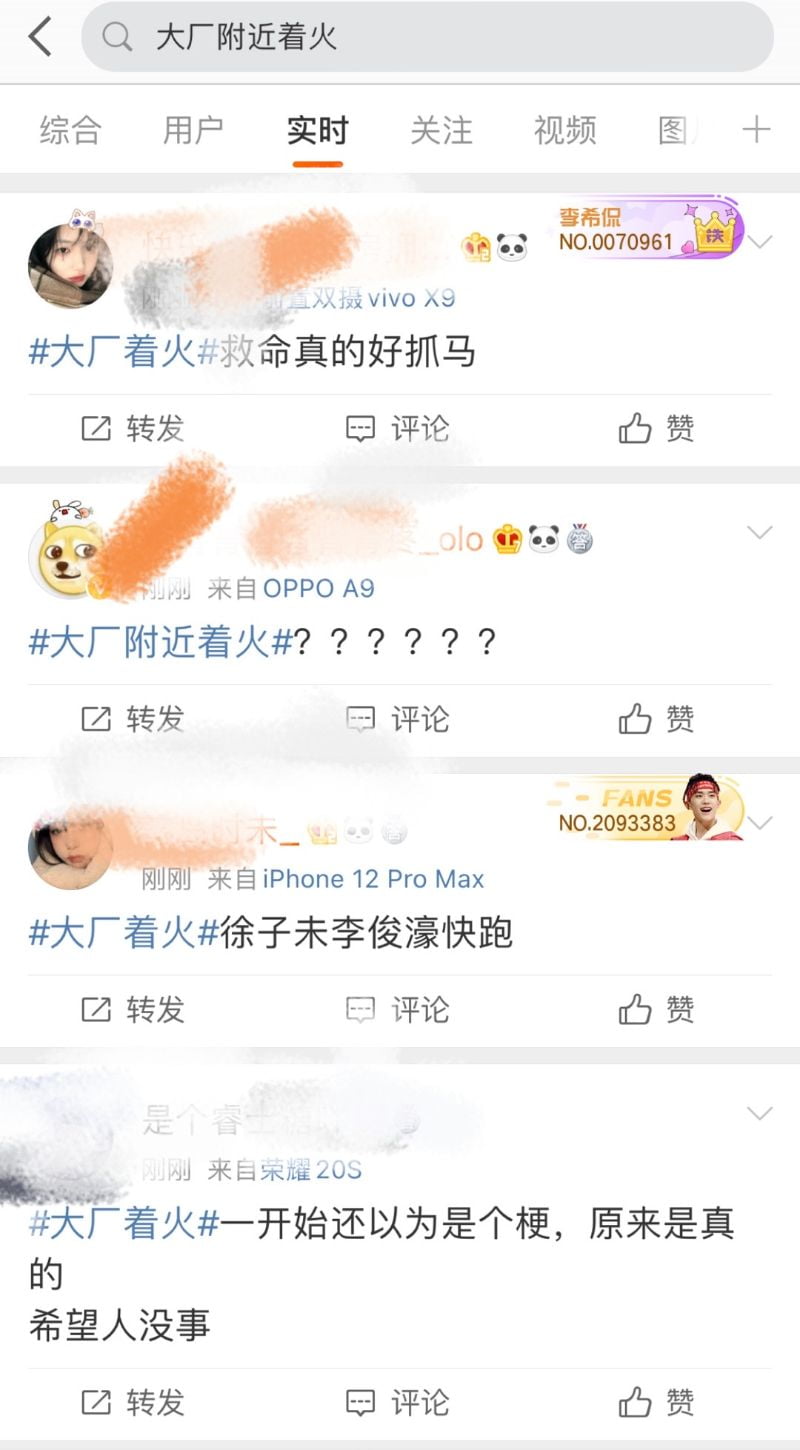Open the chevron menu on the iPhone 12 Pro Max post
Viewport: 800px width, 1450px height.
pos(760,823)
